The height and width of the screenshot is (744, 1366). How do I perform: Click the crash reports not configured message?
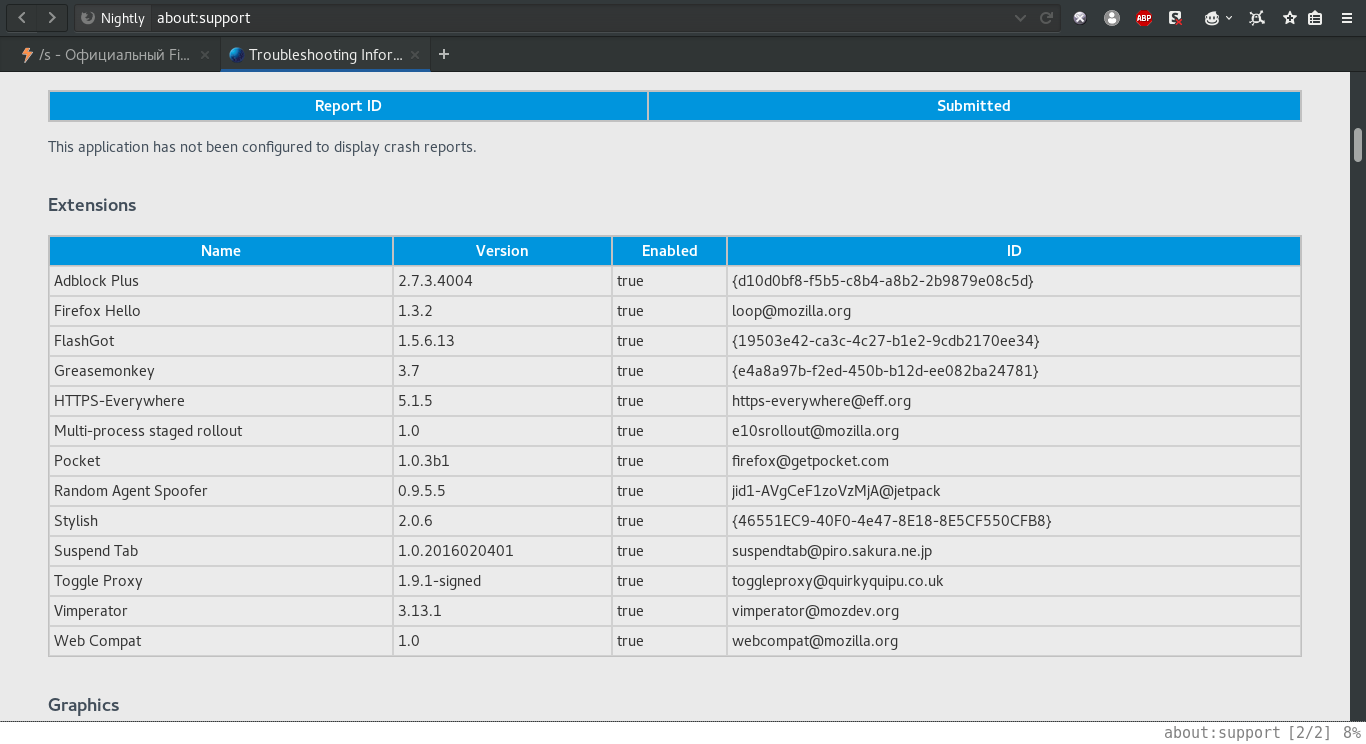[x=262, y=147]
